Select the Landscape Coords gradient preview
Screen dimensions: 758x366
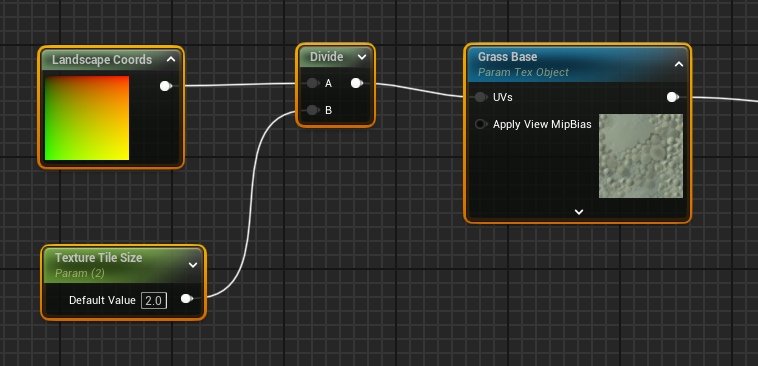[x=87, y=117]
